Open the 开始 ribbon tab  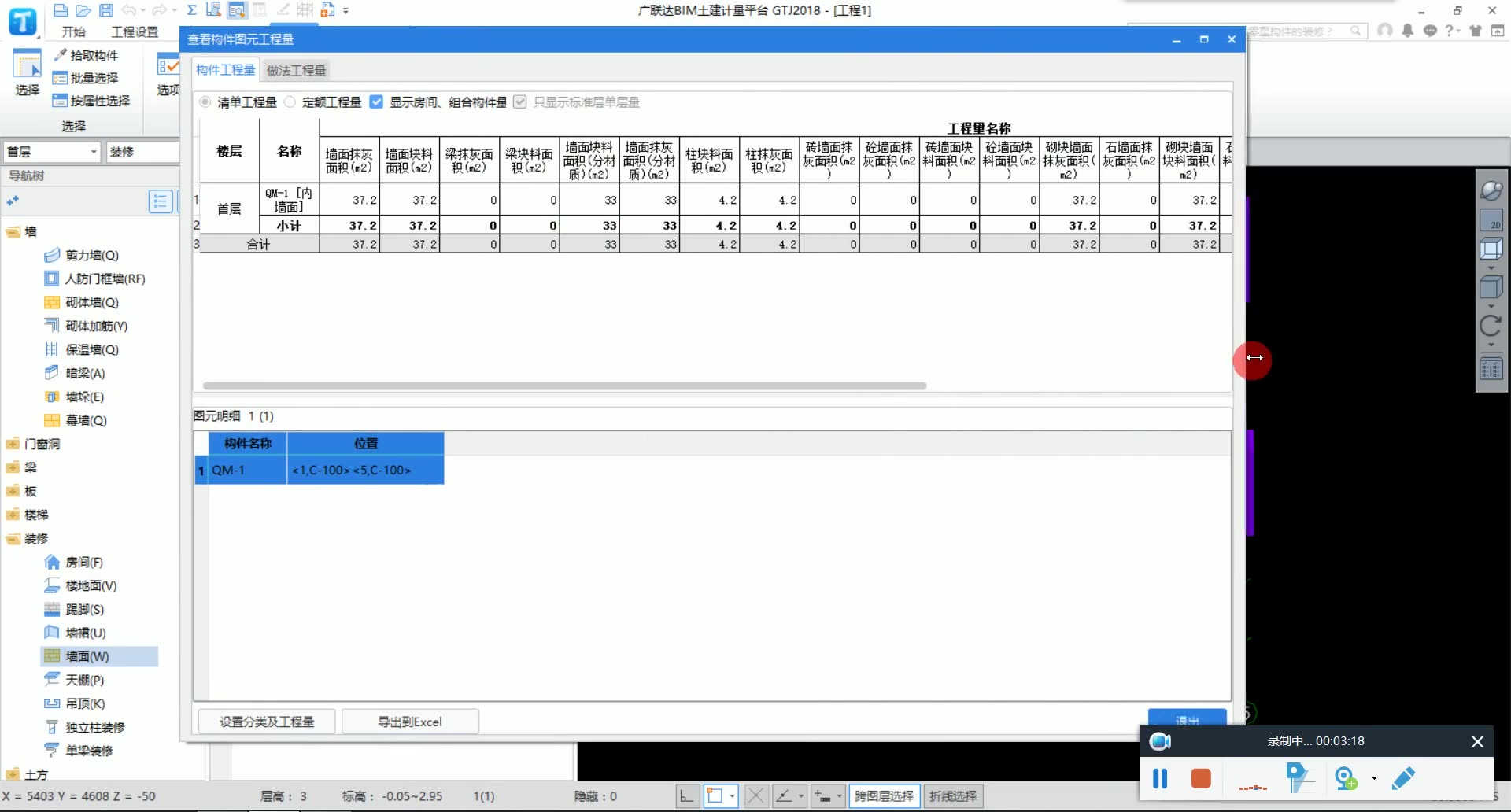tap(73, 31)
